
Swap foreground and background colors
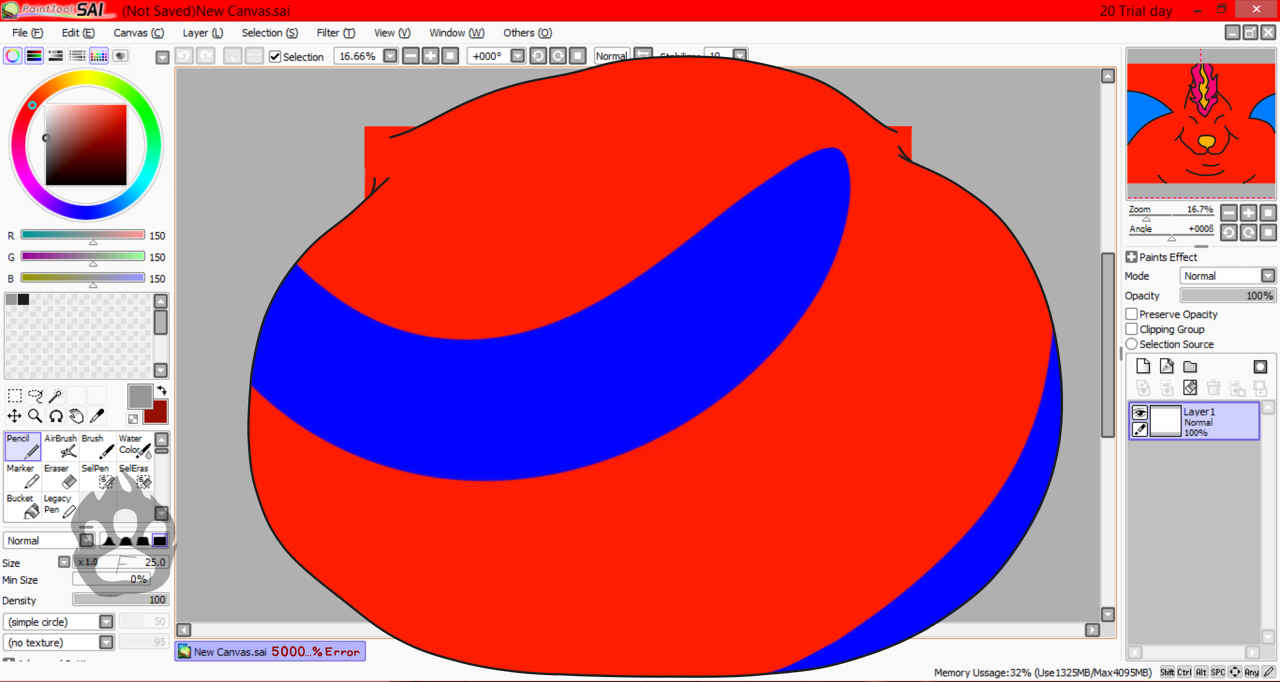click(x=161, y=391)
